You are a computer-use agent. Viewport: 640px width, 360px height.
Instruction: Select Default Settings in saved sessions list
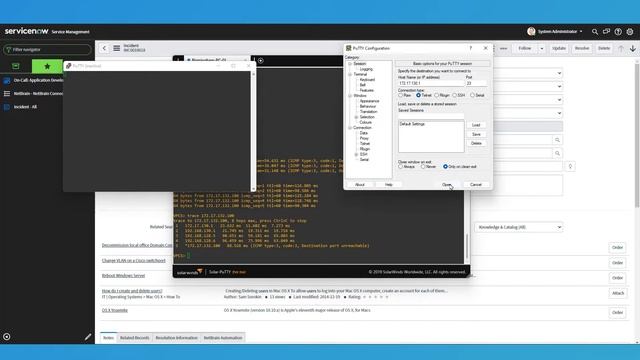tap(412, 124)
